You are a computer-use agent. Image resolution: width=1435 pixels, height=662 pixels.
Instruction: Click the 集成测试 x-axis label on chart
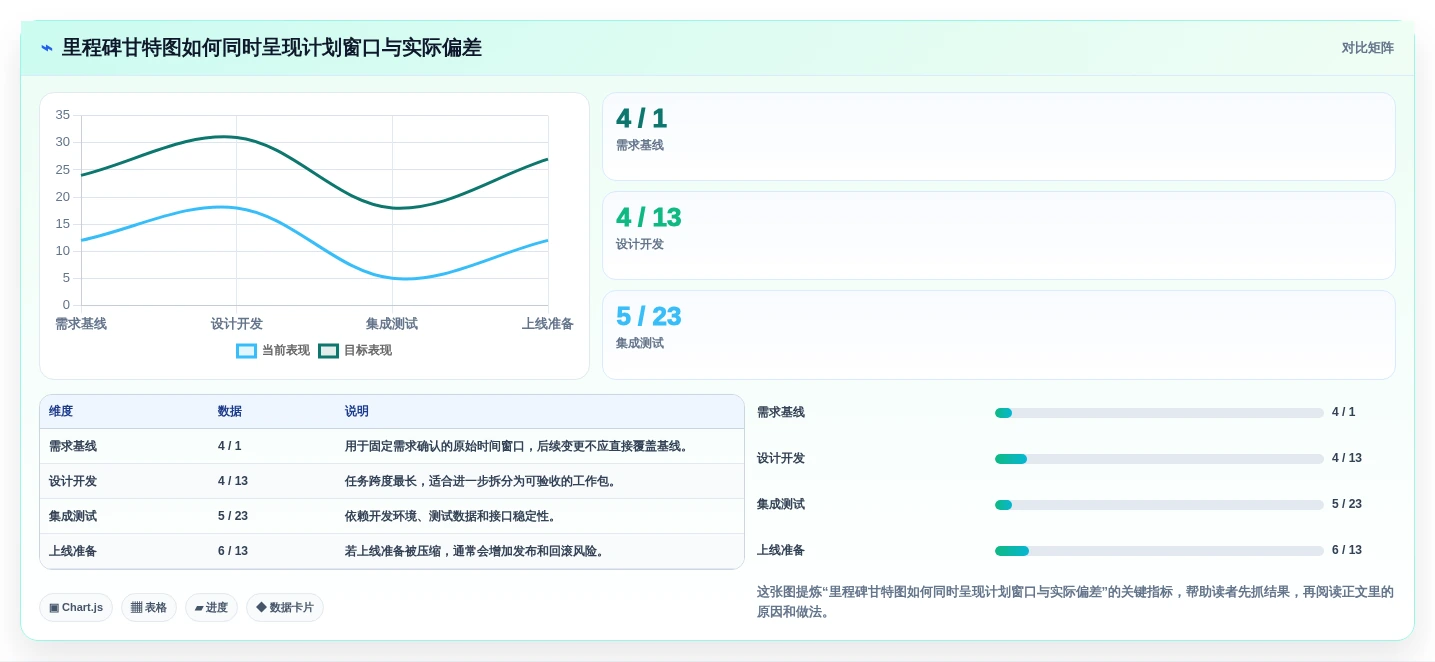pos(392,324)
